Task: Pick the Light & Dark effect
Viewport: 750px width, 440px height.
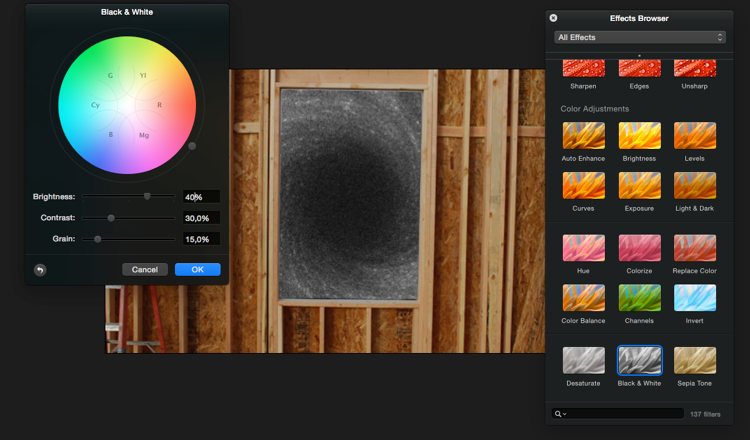Action: pyautogui.click(x=695, y=186)
